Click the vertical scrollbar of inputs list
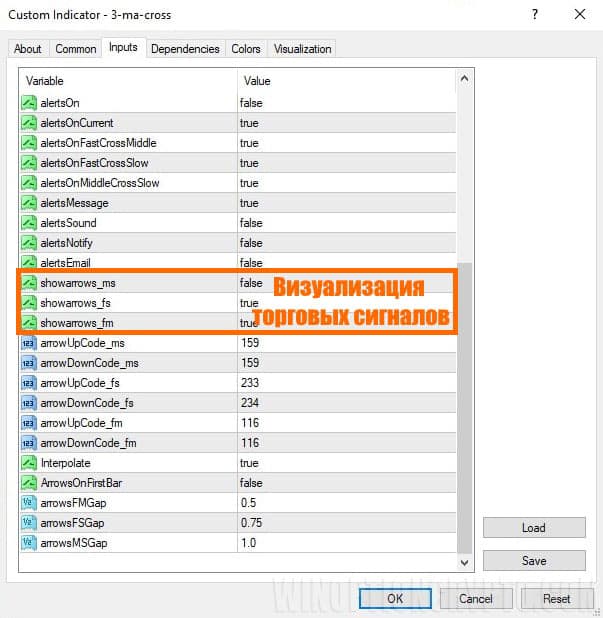The width and height of the screenshot is (603, 618). tap(464, 400)
